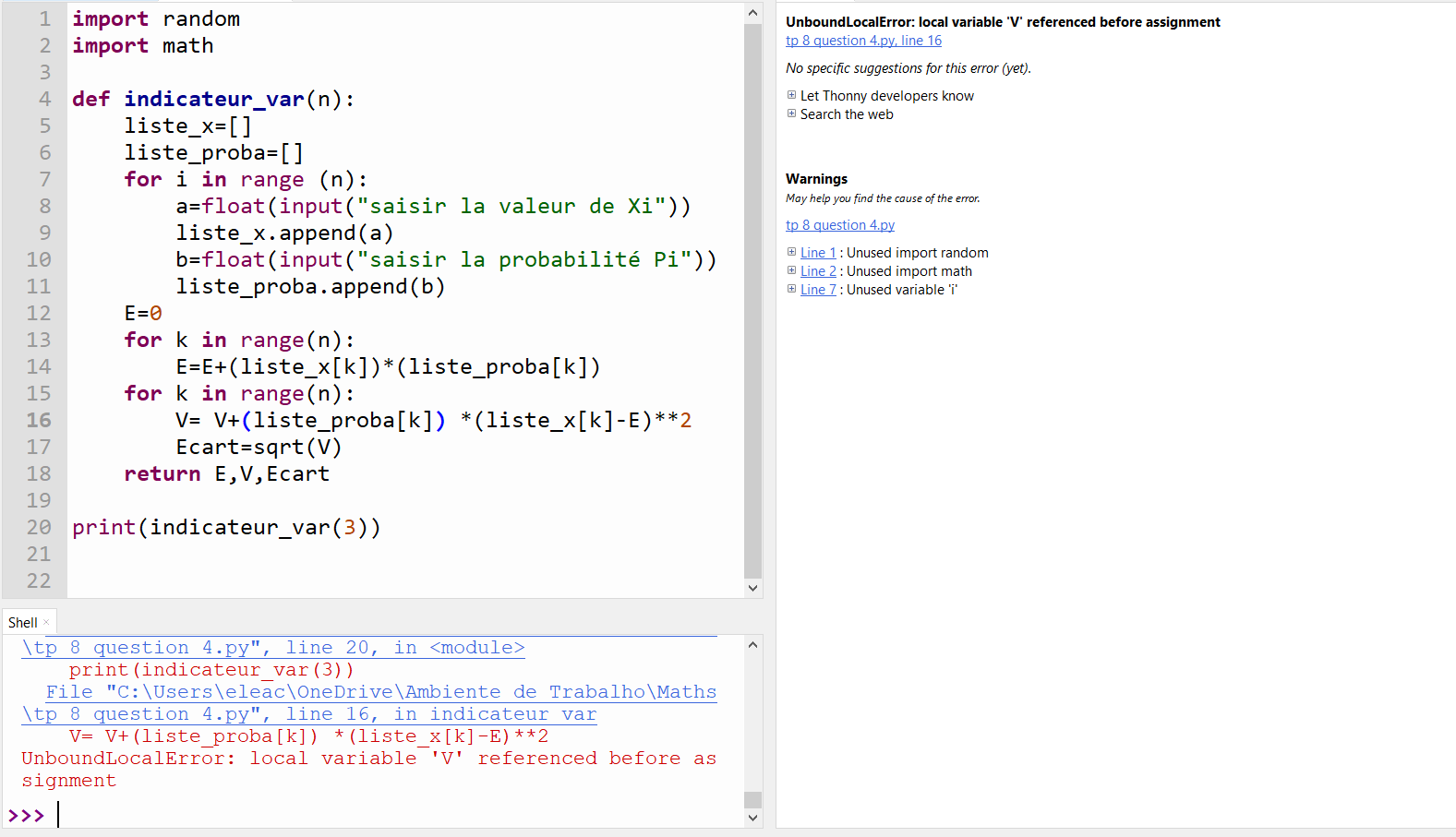
Task: Jump to Line 2 via the warning link
Action: [818, 271]
